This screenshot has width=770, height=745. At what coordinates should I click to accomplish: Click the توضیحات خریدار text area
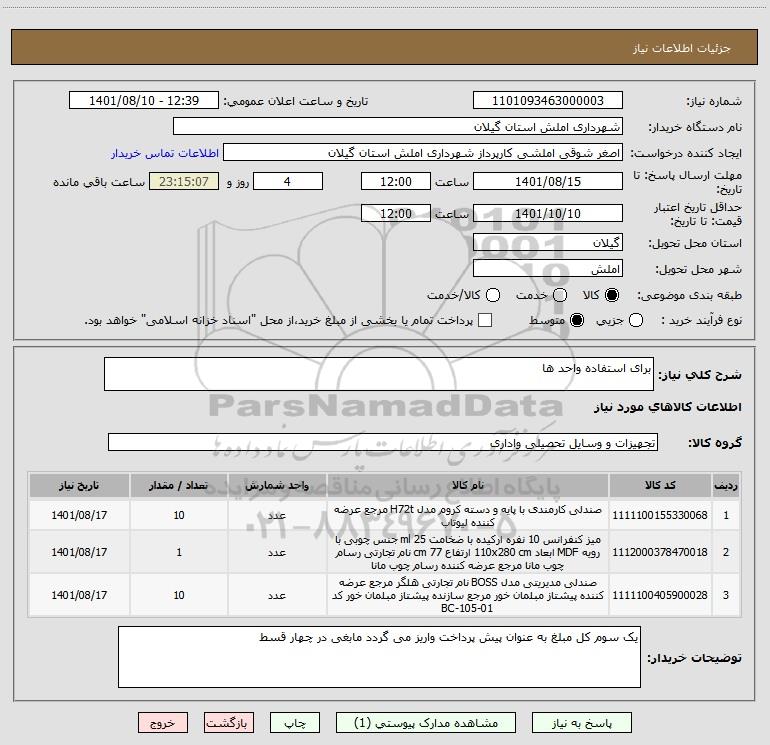pos(379,657)
